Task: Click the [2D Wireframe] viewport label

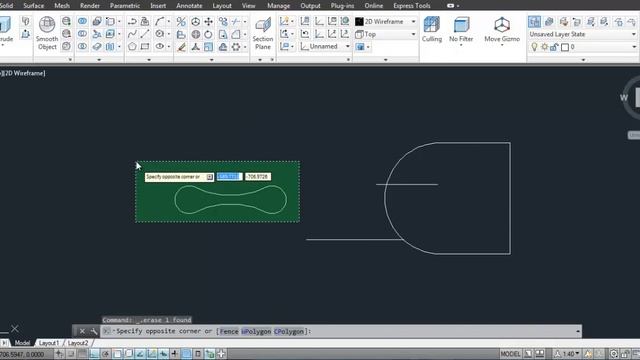Action: tap(24, 73)
